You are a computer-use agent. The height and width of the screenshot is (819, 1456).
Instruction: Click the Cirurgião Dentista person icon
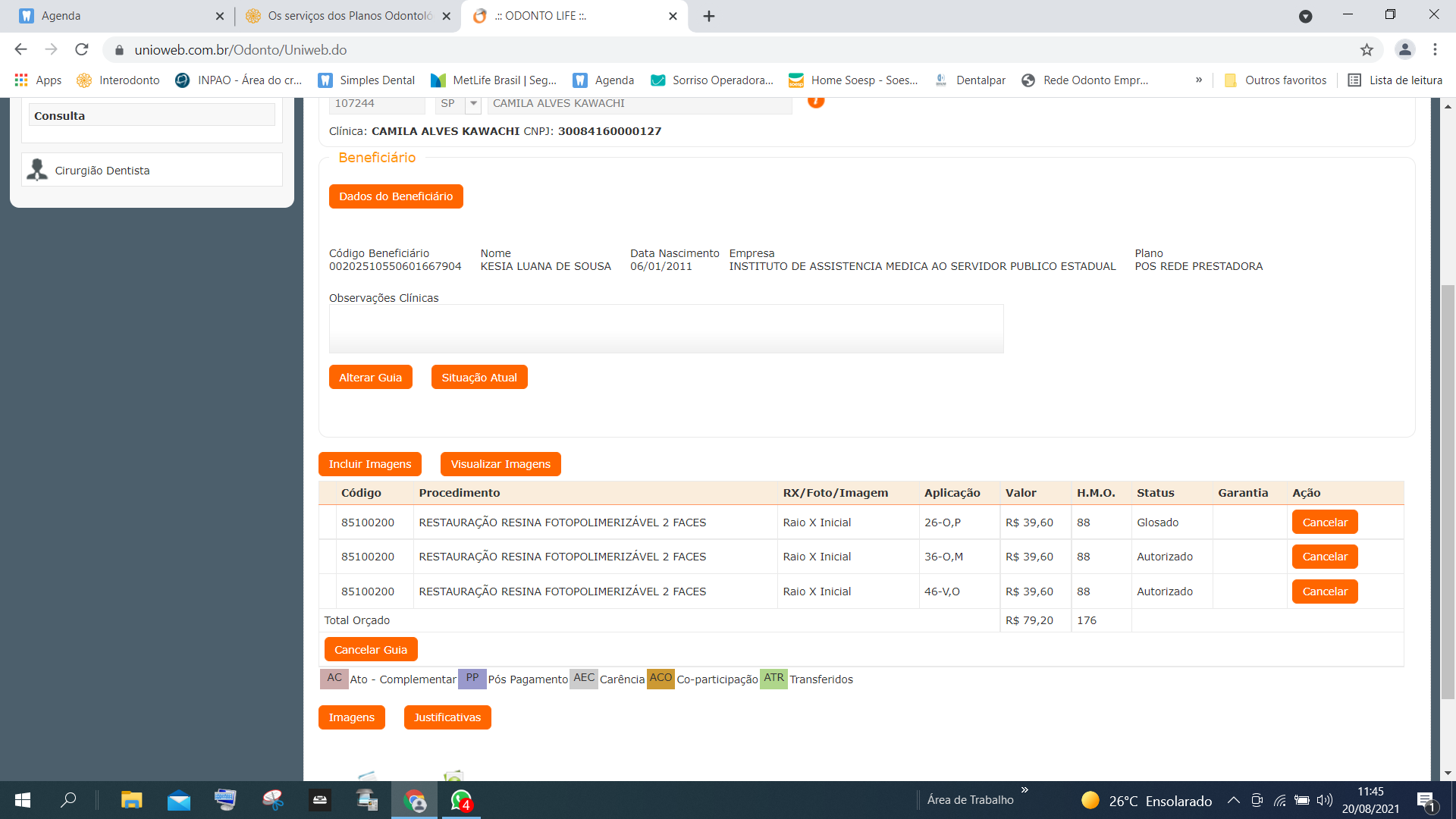pos(36,170)
